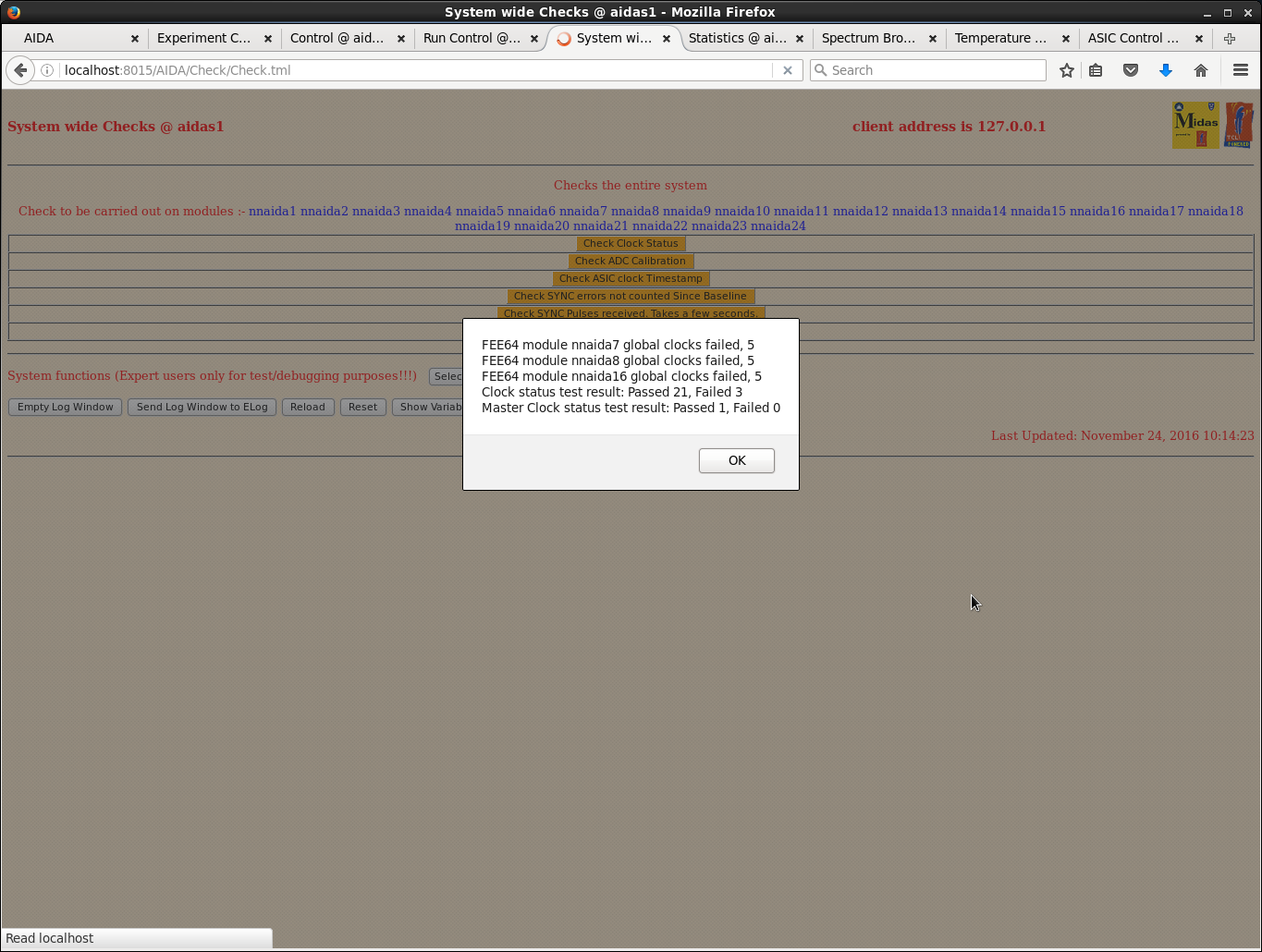The height and width of the screenshot is (952, 1262).
Task: Click the Pocket save icon
Action: (1131, 70)
